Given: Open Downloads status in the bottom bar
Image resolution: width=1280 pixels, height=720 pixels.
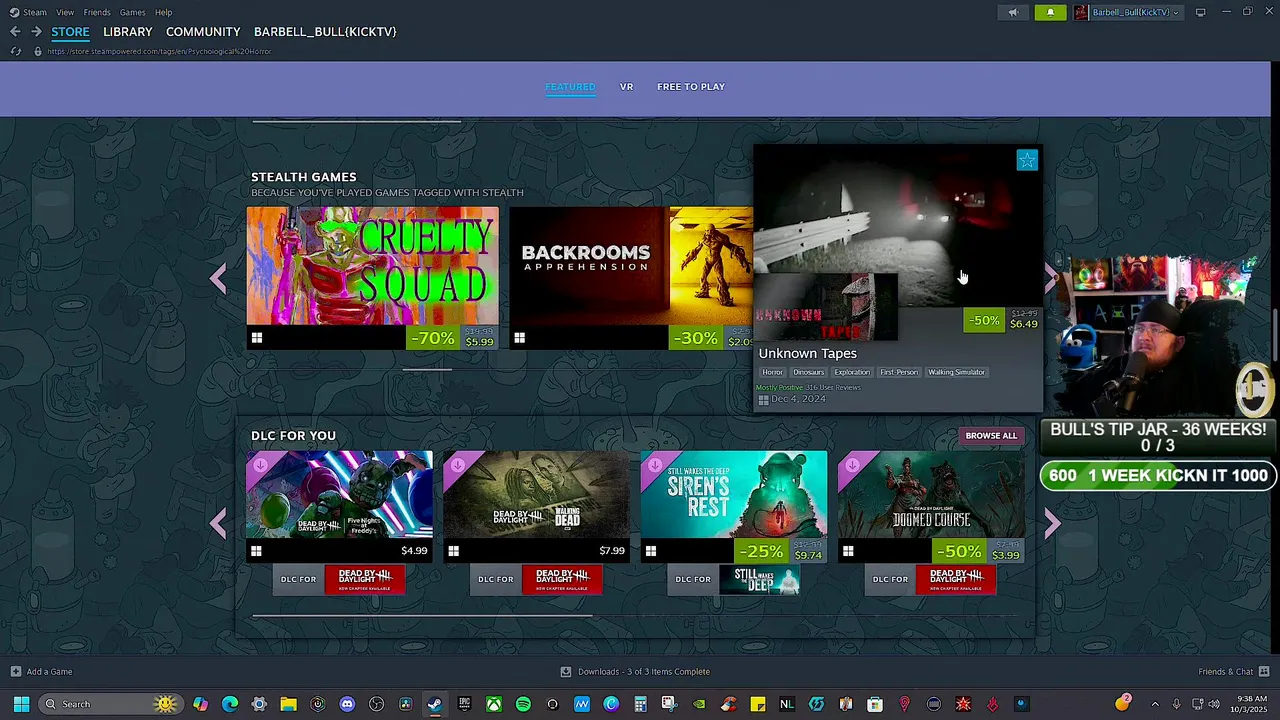Looking at the screenshot, I should pos(635,671).
